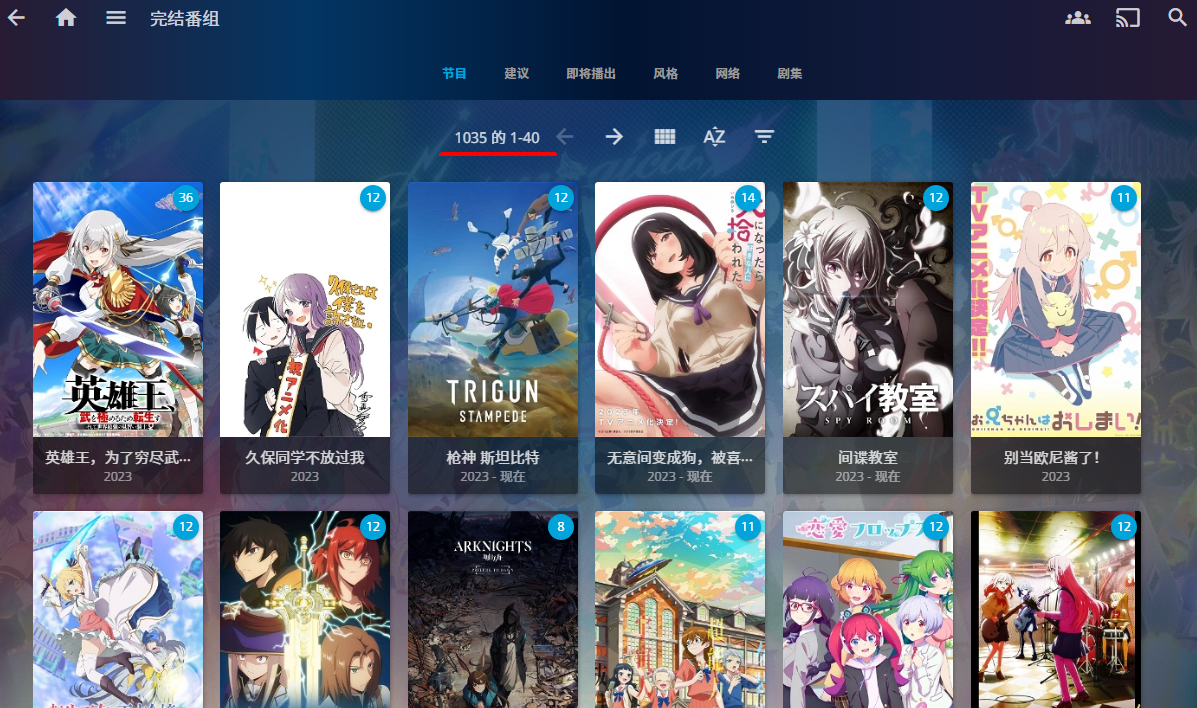The image size is (1197, 708).
Task: Click '2023 - 现在' under 间谍教室
Action: (867, 477)
